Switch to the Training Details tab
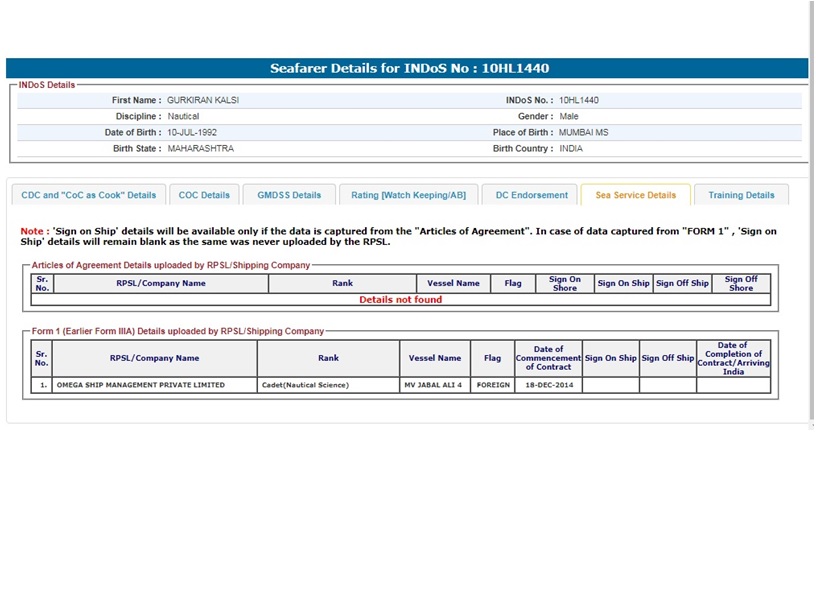 [741, 195]
